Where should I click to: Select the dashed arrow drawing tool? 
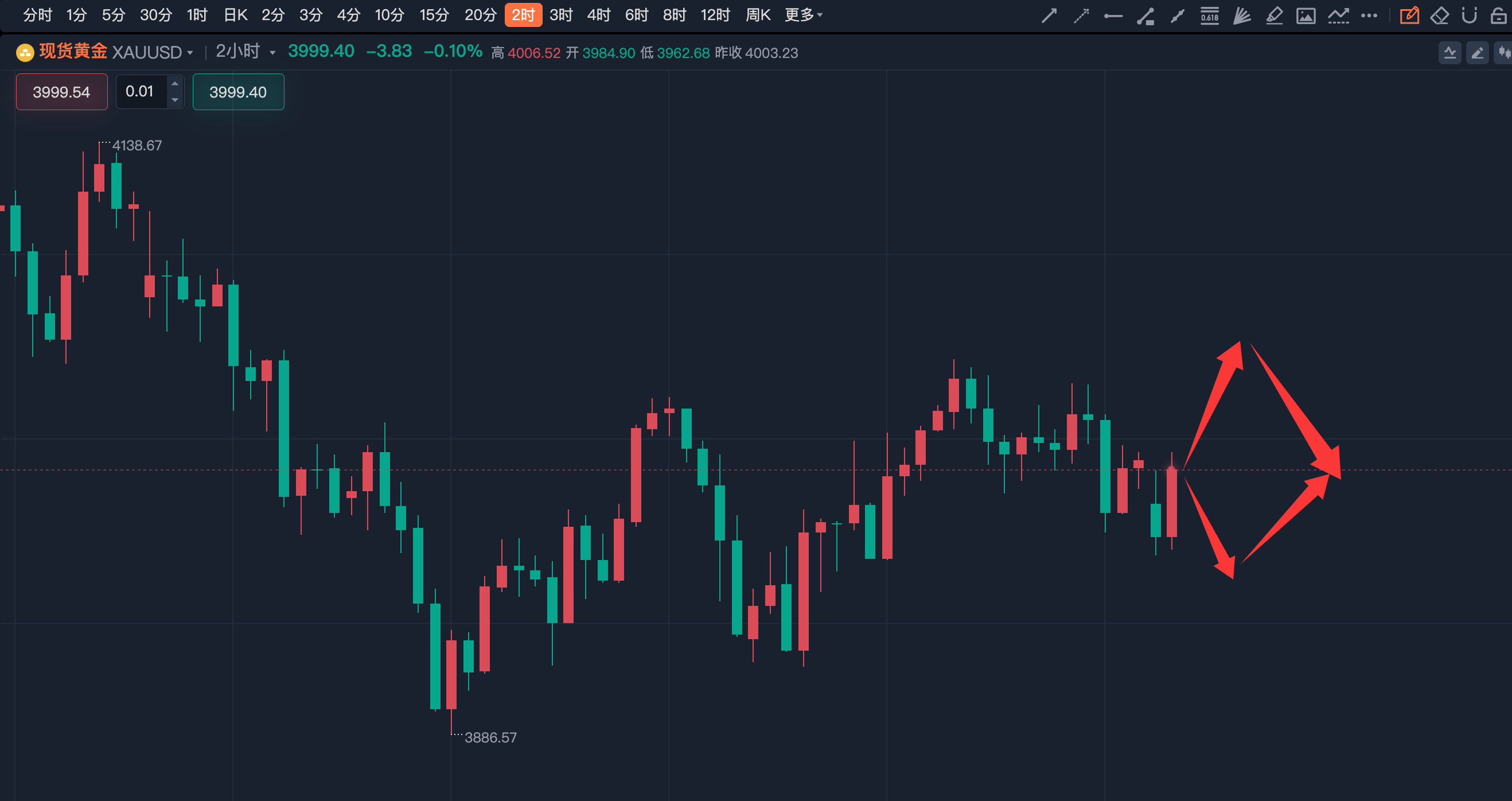pos(1081,15)
